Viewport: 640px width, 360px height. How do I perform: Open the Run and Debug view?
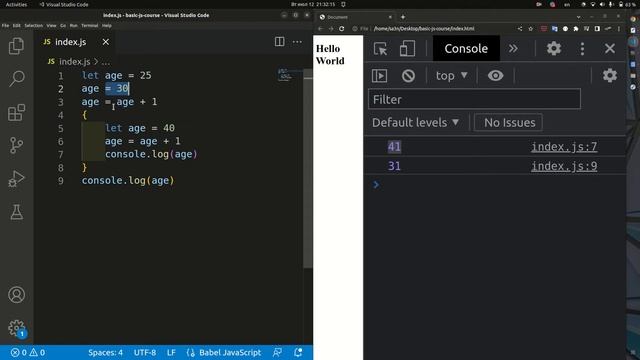pyautogui.click(x=16, y=179)
